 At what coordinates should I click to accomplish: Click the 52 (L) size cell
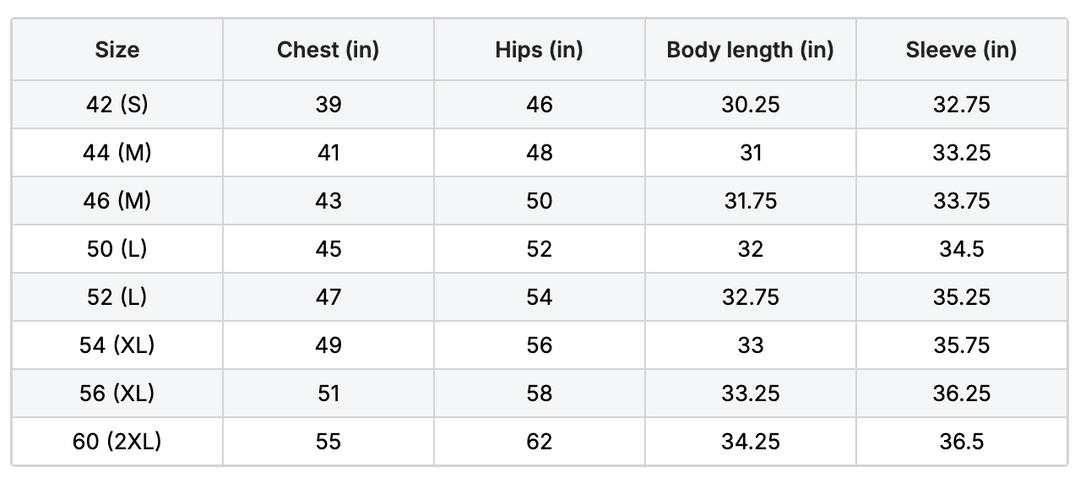pyautogui.click(x=117, y=297)
